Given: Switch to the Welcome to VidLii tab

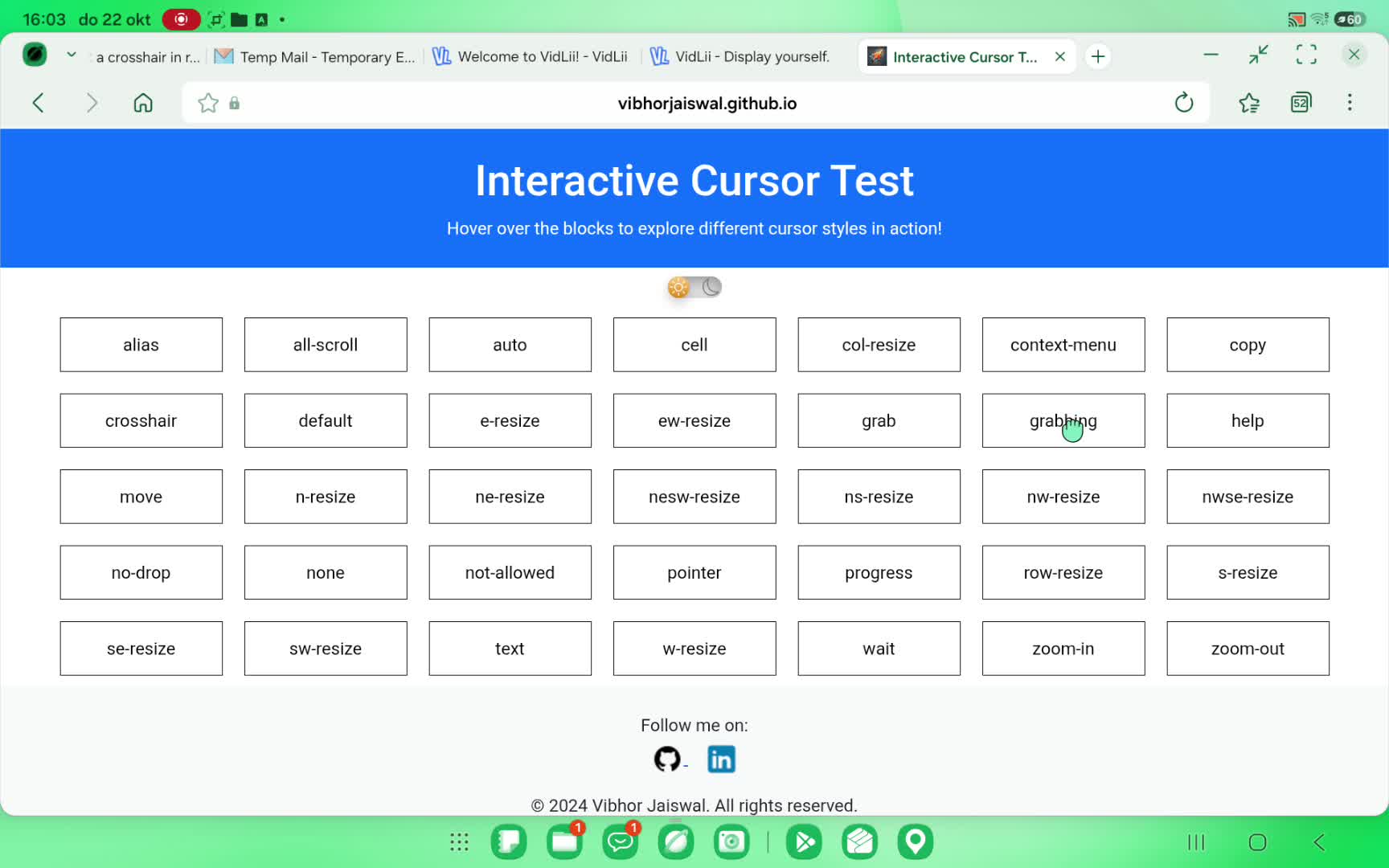Looking at the screenshot, I should (x=531, y=56).
